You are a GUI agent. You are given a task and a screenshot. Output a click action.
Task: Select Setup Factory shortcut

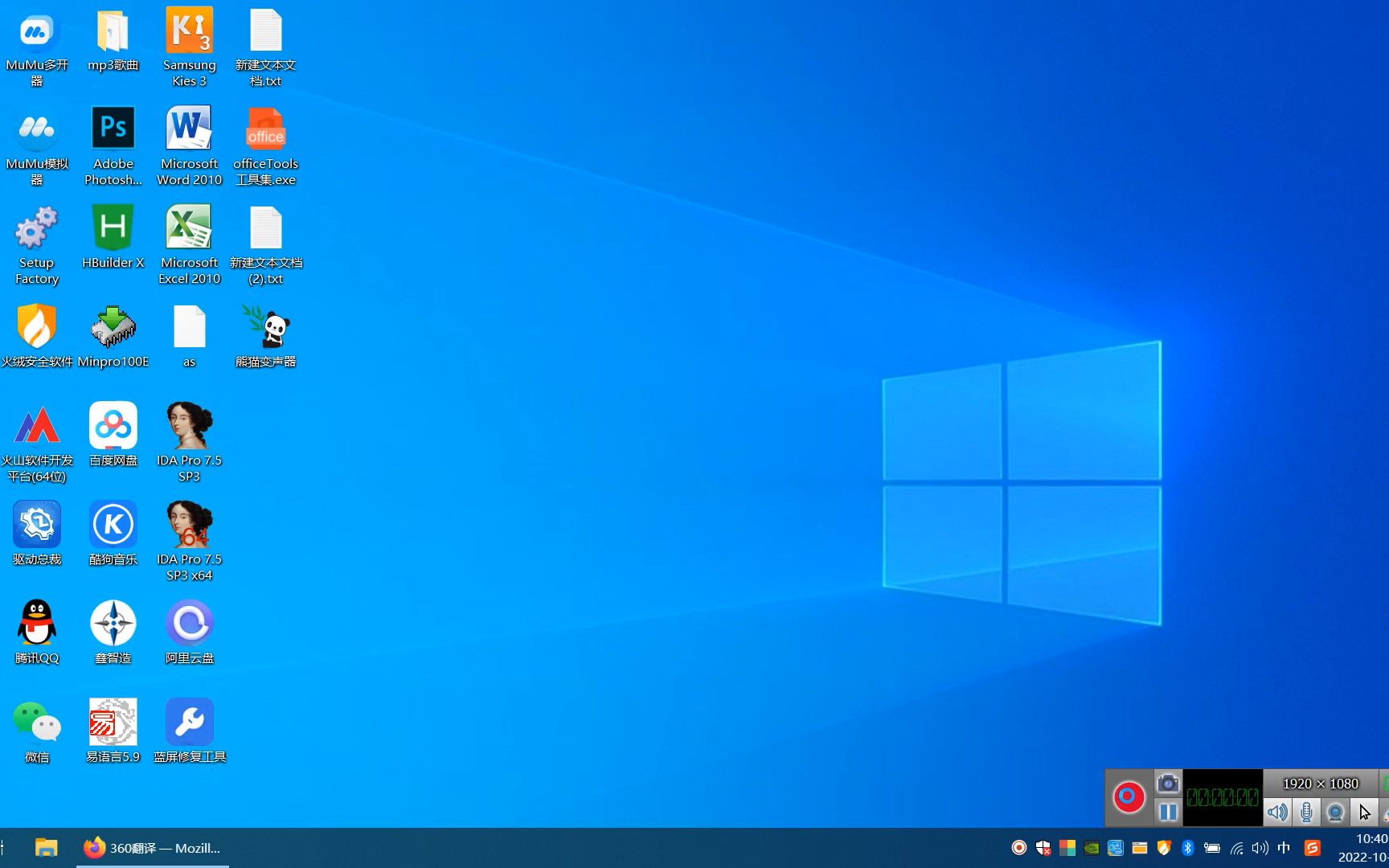(36, 244)
